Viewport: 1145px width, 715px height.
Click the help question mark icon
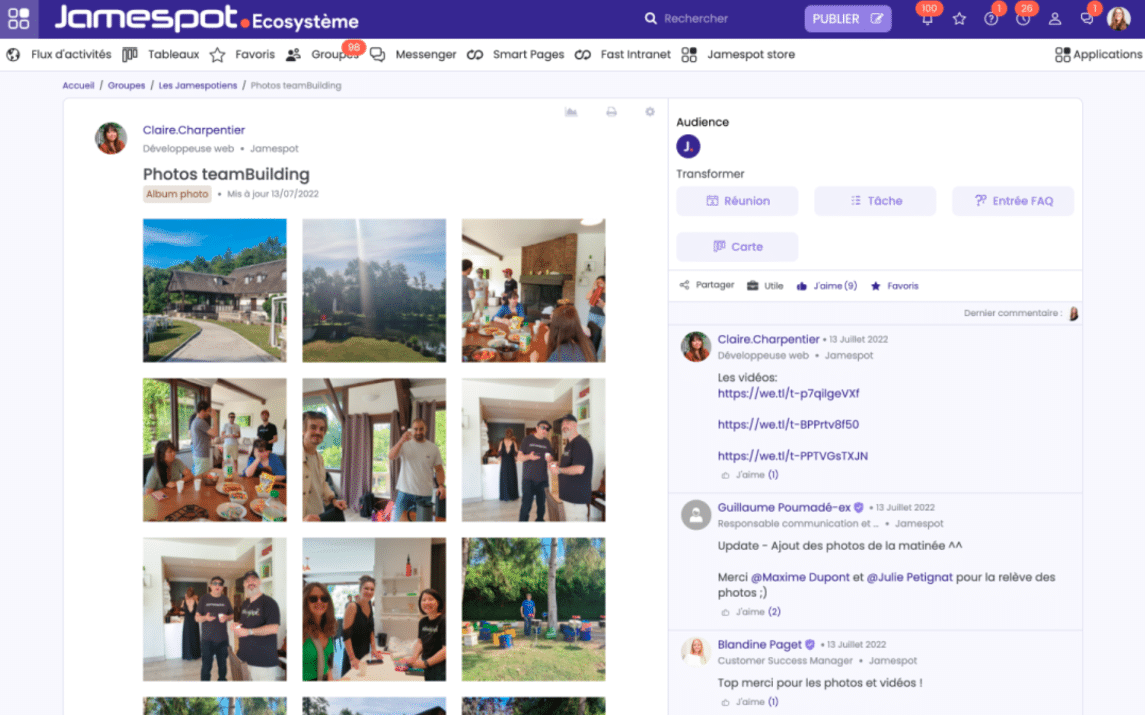point(991,19)
